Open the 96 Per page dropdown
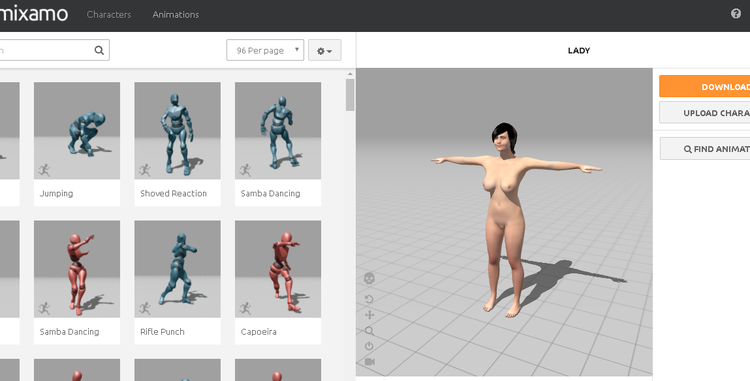The image size is (750, 381). [x=265, y=50]
